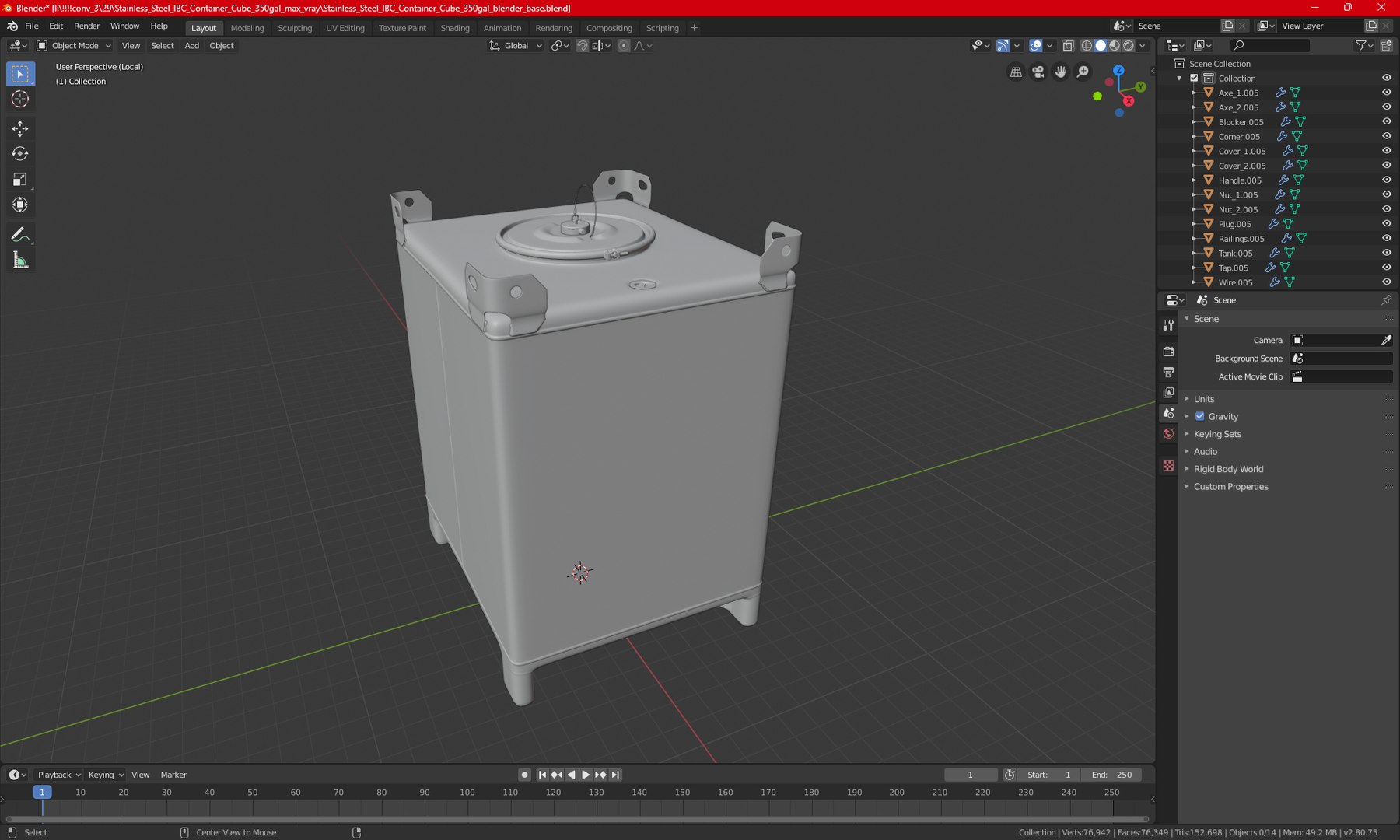Image resolution: width=1400 pixels, height=840 pixels.
Task: Toggle the Collection checkbox in outliner
Action: pyautogui.click(x=1194, y=78)
